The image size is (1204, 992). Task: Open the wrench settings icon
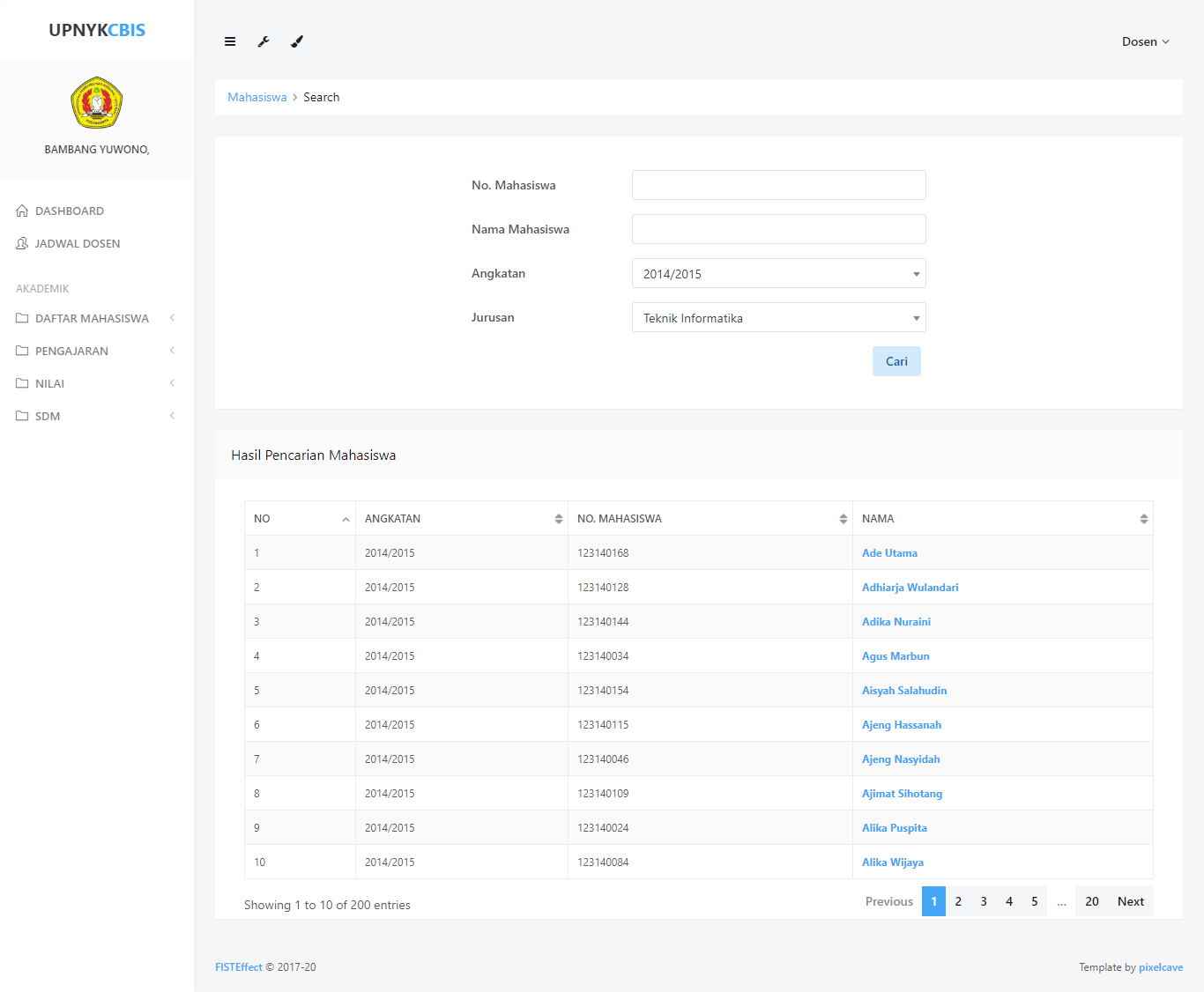pyautogui.click(x=264, y=41)
